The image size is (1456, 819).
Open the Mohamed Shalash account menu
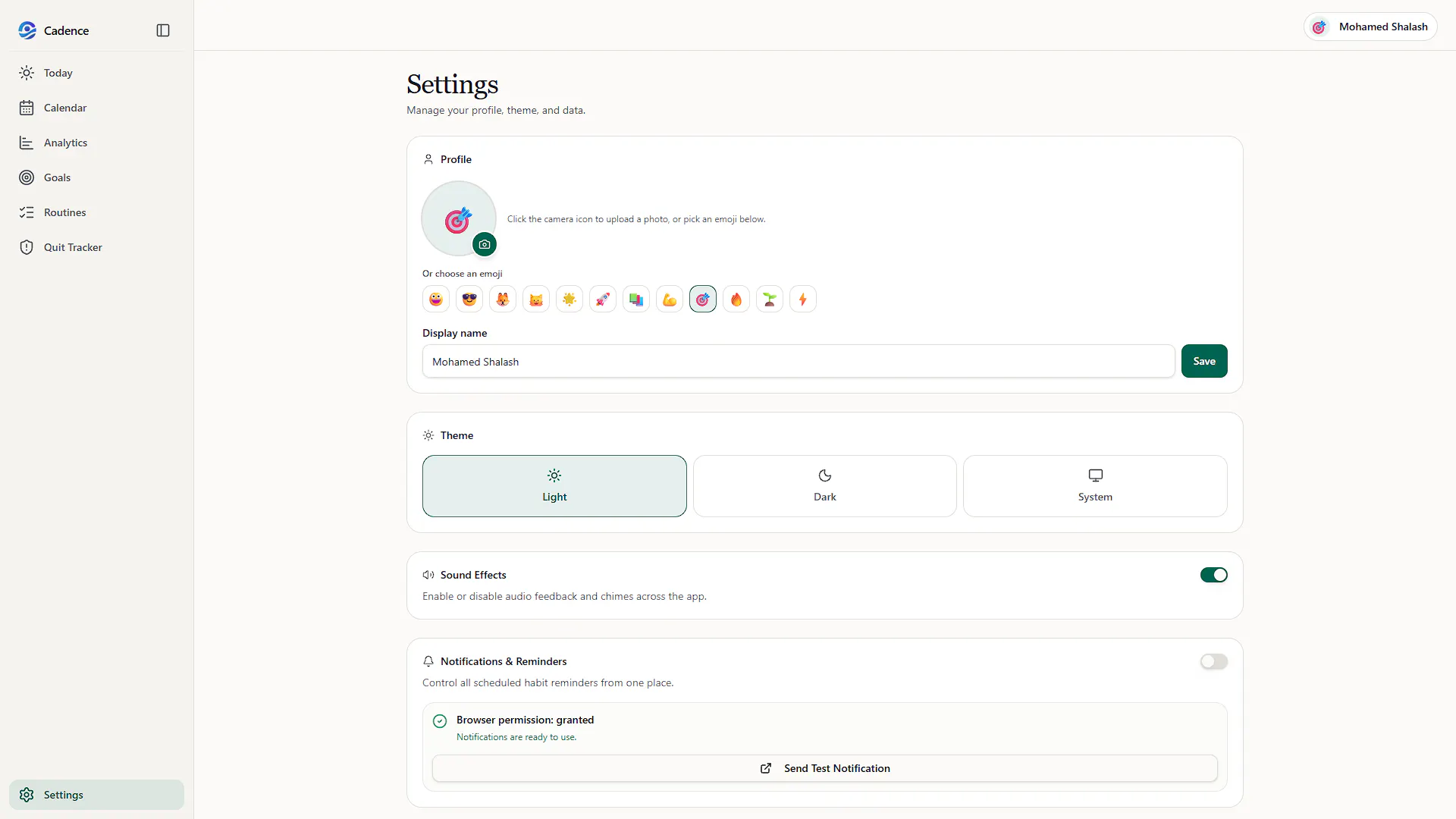coord(1370,27)
